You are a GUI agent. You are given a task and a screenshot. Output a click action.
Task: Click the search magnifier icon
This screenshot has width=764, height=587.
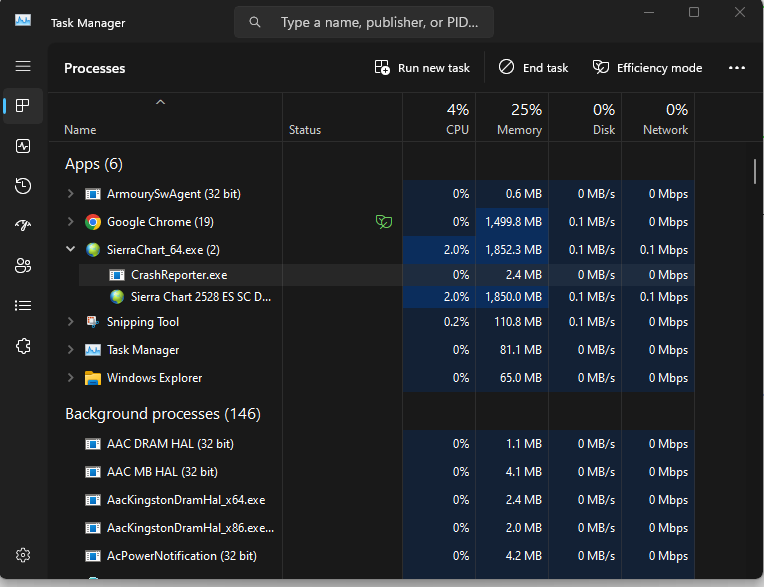[254, 22]
